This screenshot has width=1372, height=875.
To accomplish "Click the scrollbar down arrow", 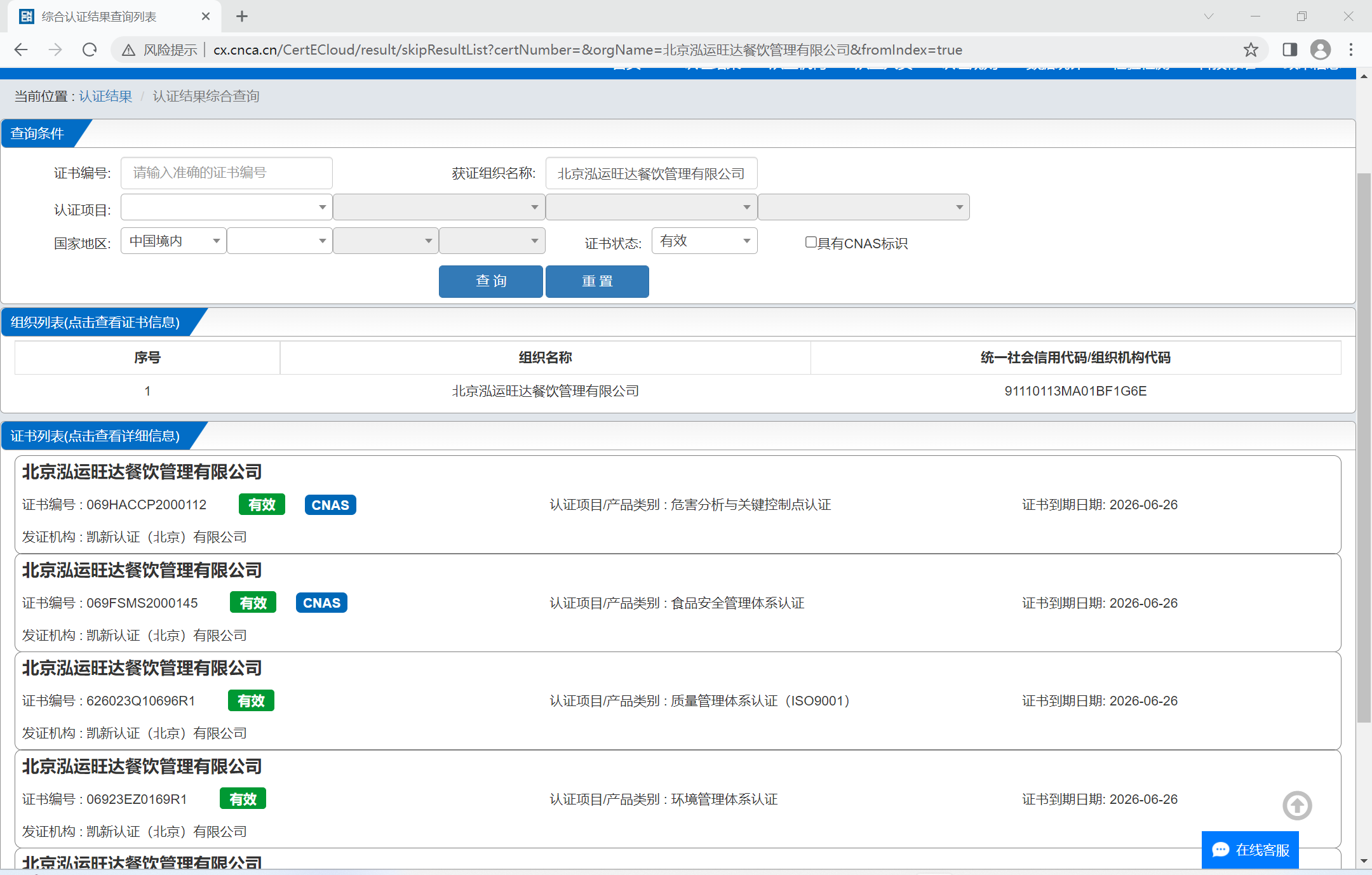I will coord(1364,862).
